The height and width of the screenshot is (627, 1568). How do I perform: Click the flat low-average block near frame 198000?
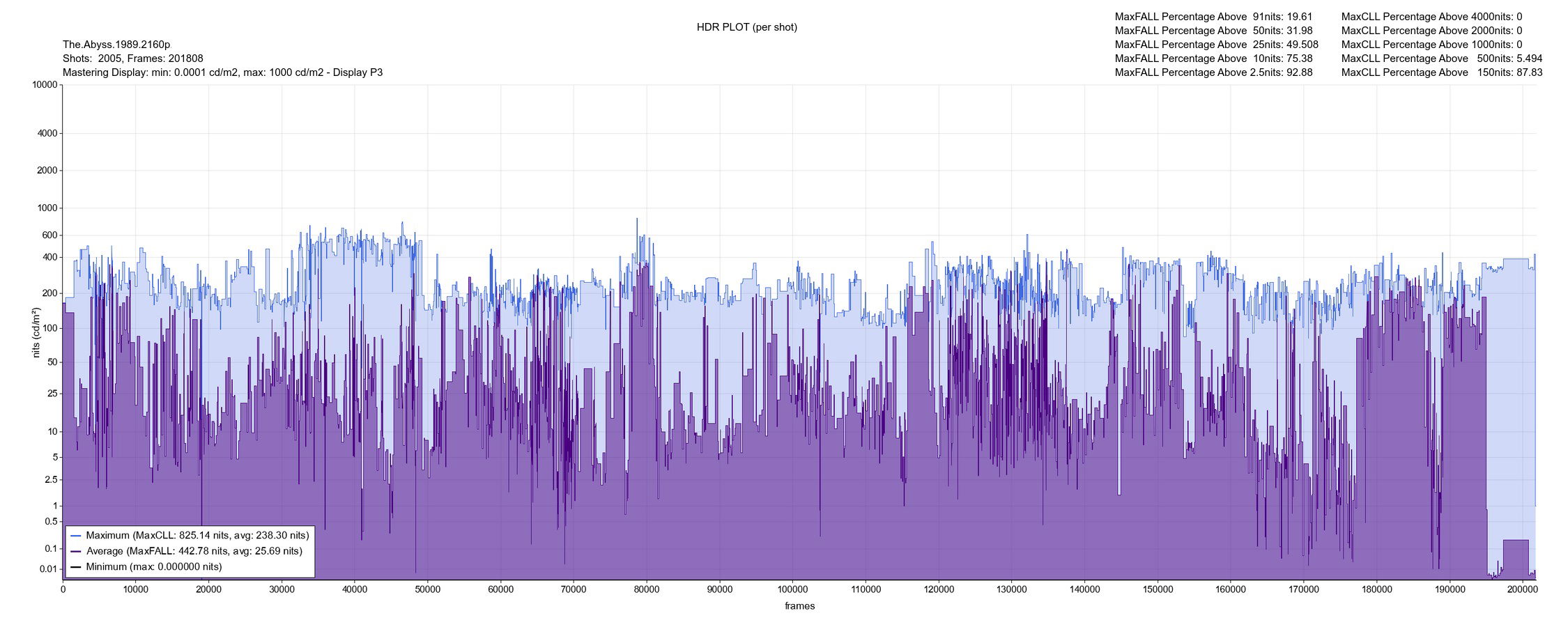click(1515, 559)
